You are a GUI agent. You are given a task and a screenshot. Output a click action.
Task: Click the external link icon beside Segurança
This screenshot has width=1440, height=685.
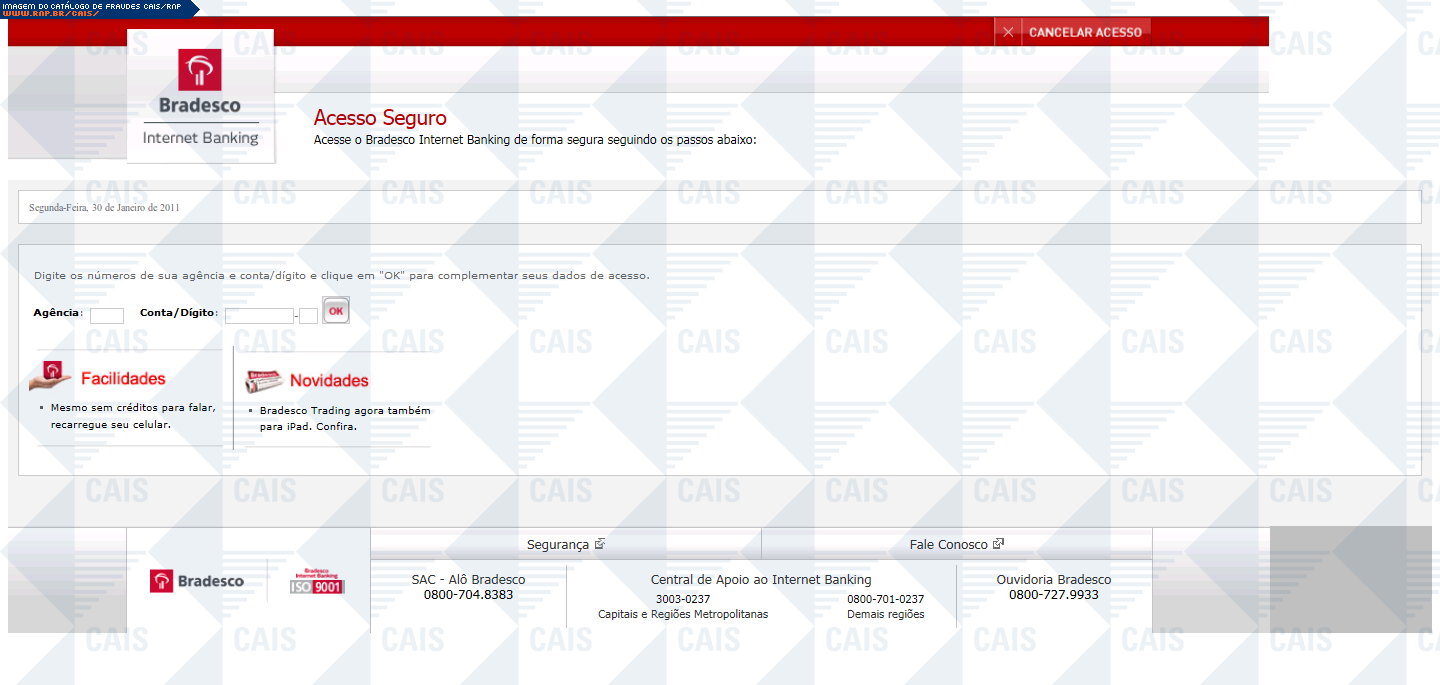[600, 544]
